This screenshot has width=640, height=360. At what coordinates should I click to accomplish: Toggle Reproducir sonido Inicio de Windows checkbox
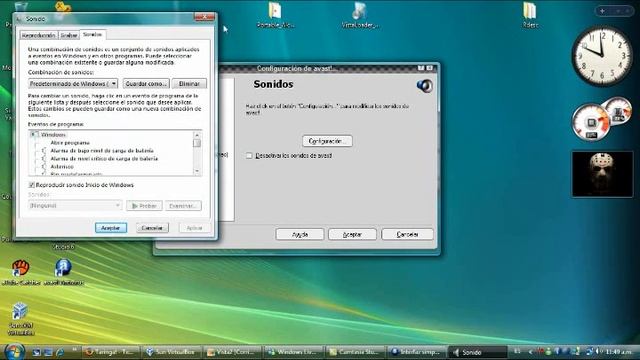[31, 185]
